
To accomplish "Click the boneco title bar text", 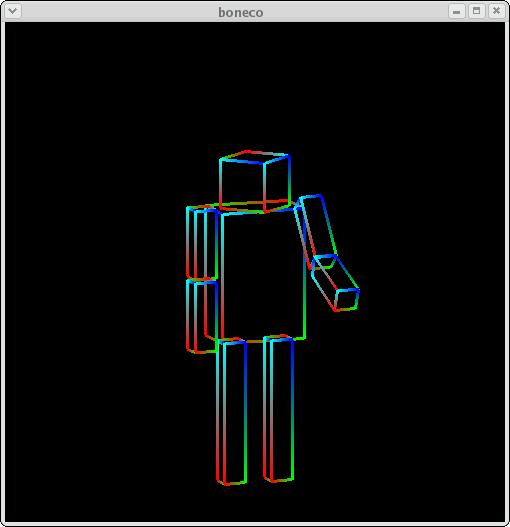I will click(x=241, y=12).
